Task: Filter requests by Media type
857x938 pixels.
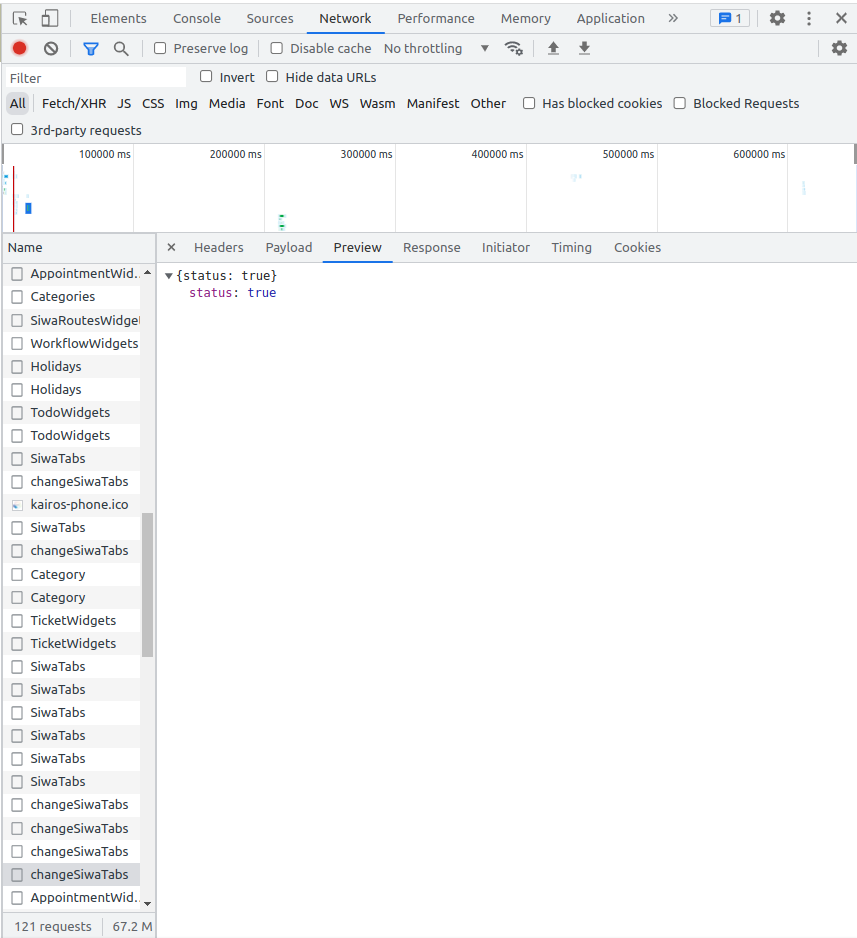Action: [x=227, y=103]
